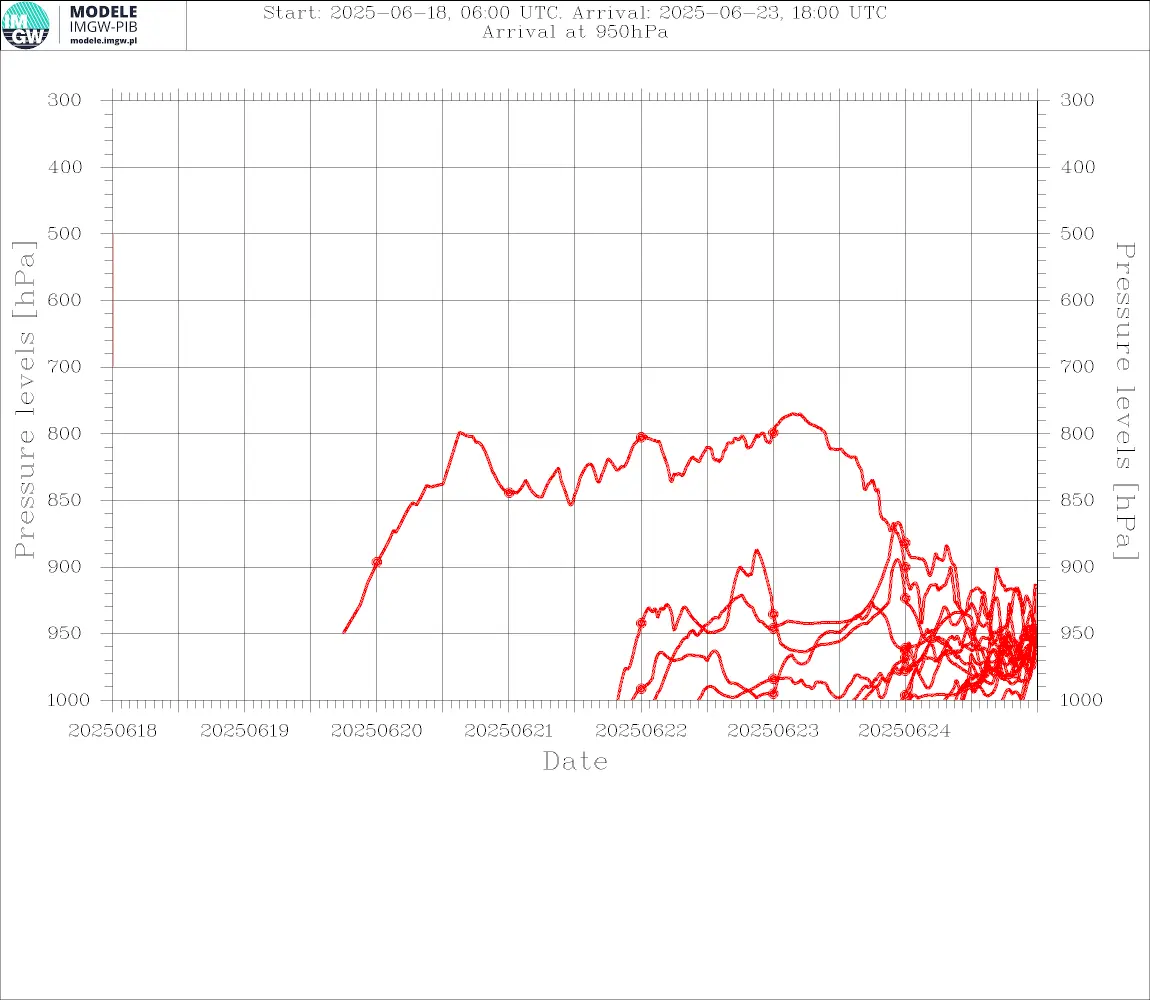The width and height of the screenshot is (1150, 1000).
Task: Click the right axis 950 pressure label
Action: (1077, 632)
